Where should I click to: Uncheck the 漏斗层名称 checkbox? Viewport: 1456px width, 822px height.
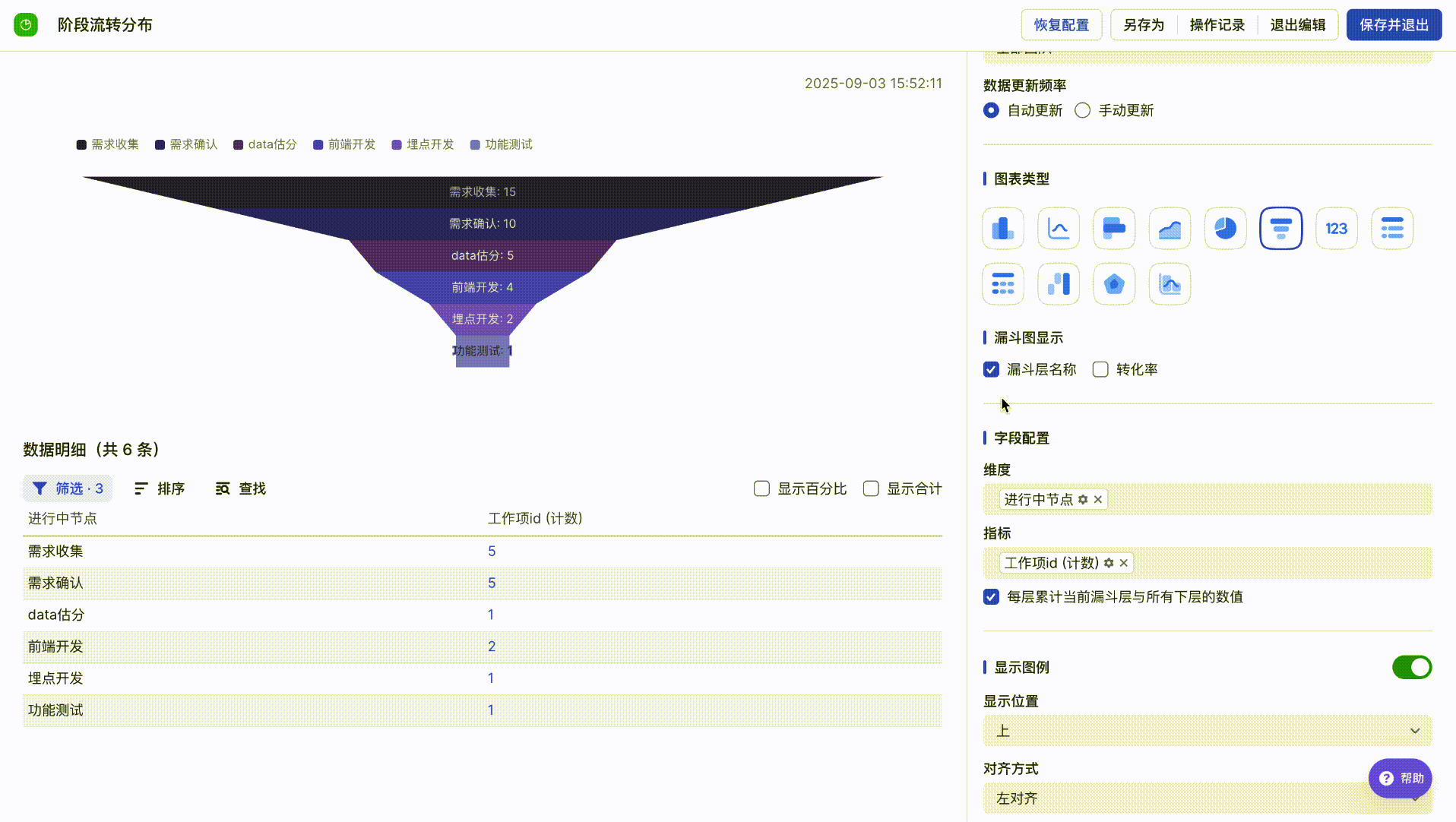click(x=991, y=369)
